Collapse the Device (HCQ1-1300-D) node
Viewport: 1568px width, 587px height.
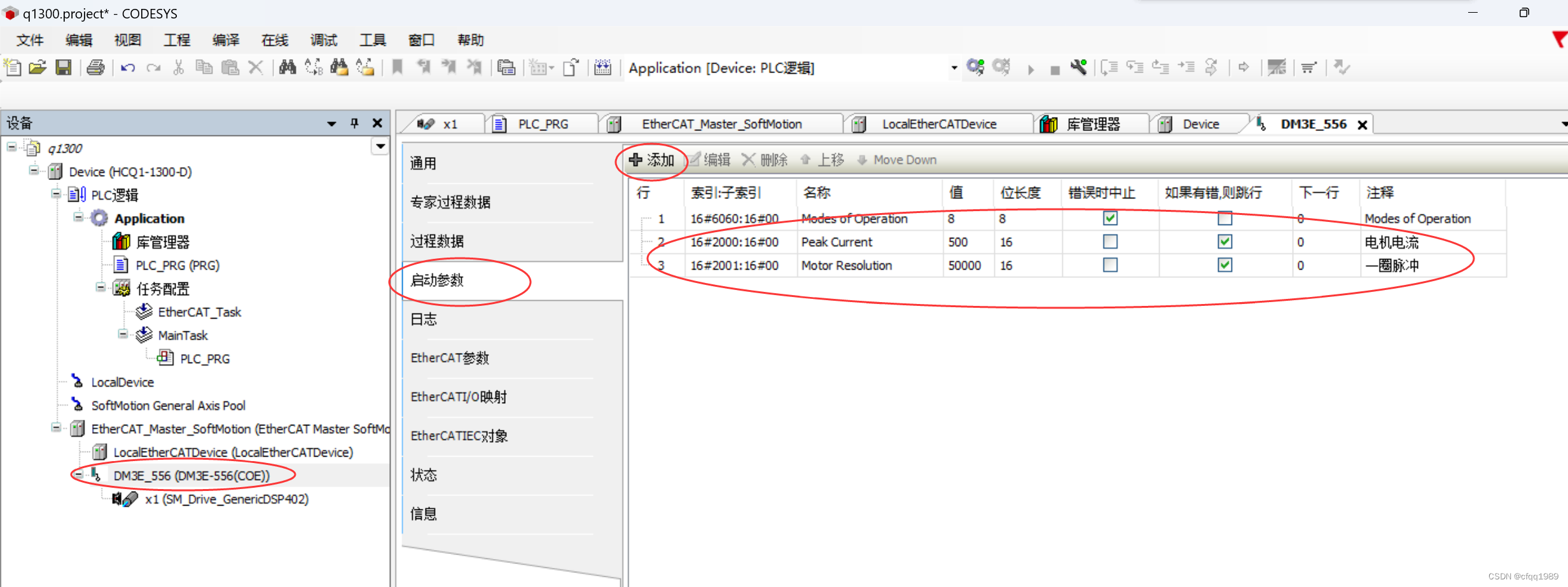click(34, 170)
